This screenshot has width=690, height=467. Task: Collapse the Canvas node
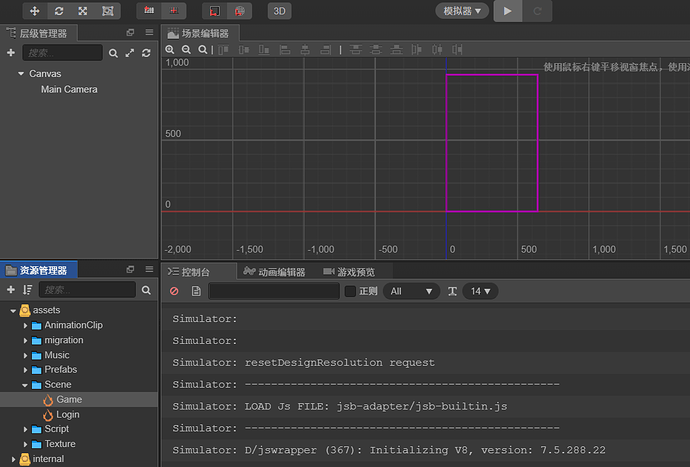click(21, 74)
